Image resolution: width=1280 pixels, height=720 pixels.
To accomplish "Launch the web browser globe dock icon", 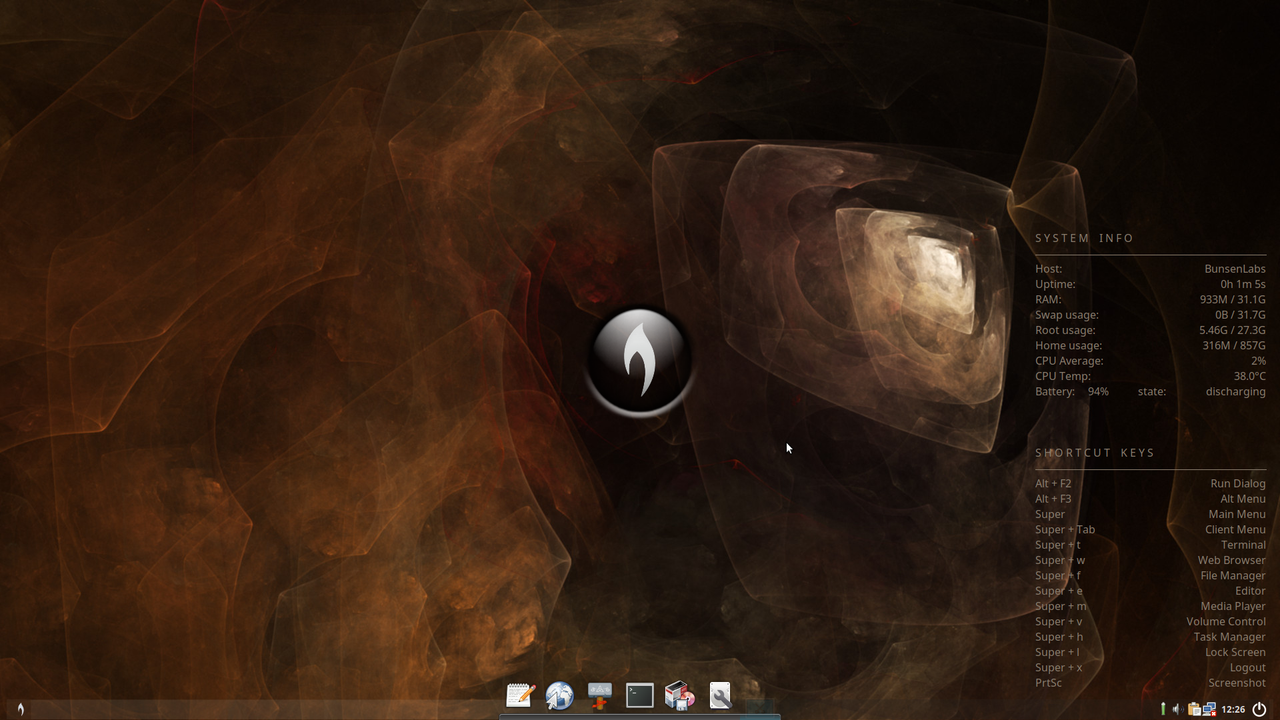I will [x=560, y=695].
